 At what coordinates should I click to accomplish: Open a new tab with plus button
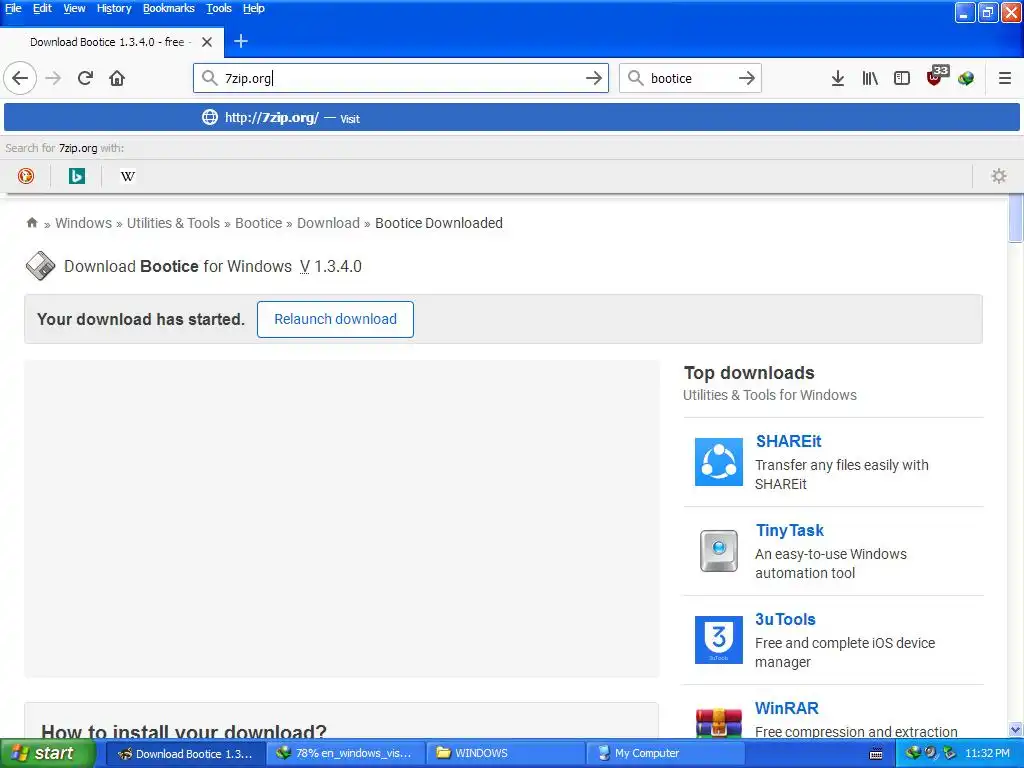point(241,41)
